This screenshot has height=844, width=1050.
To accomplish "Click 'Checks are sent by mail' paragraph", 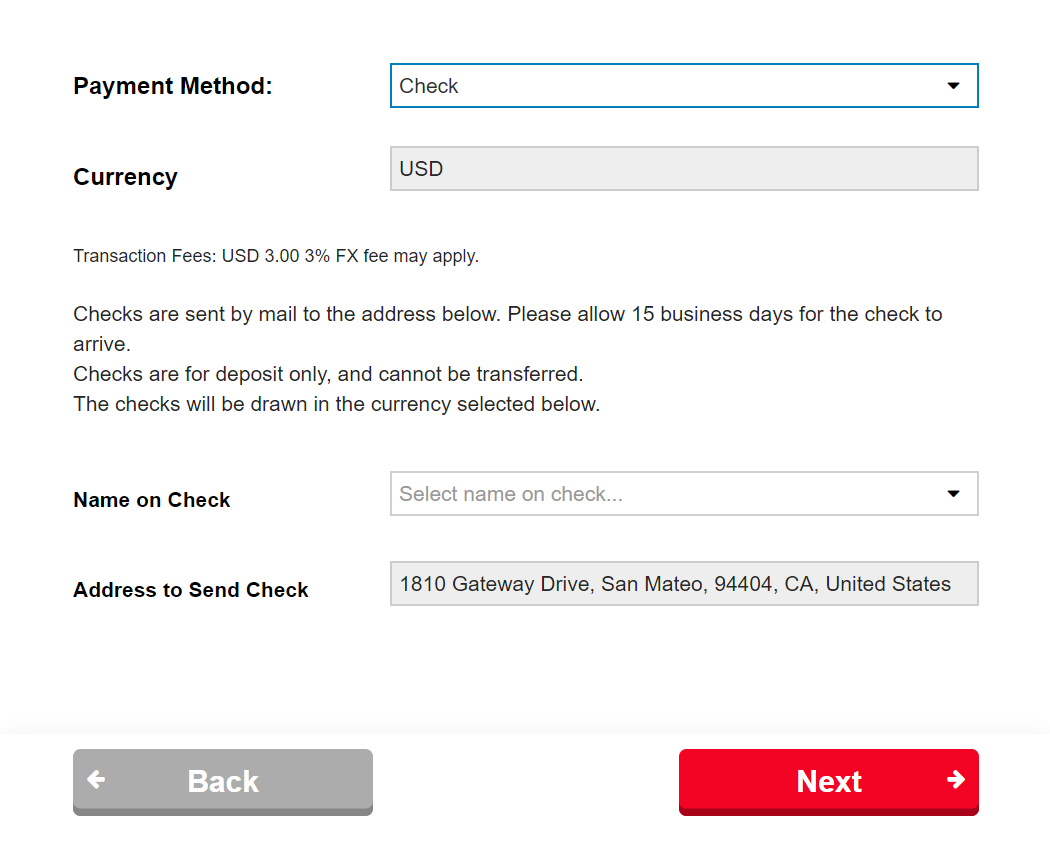I will click(508, 329).
